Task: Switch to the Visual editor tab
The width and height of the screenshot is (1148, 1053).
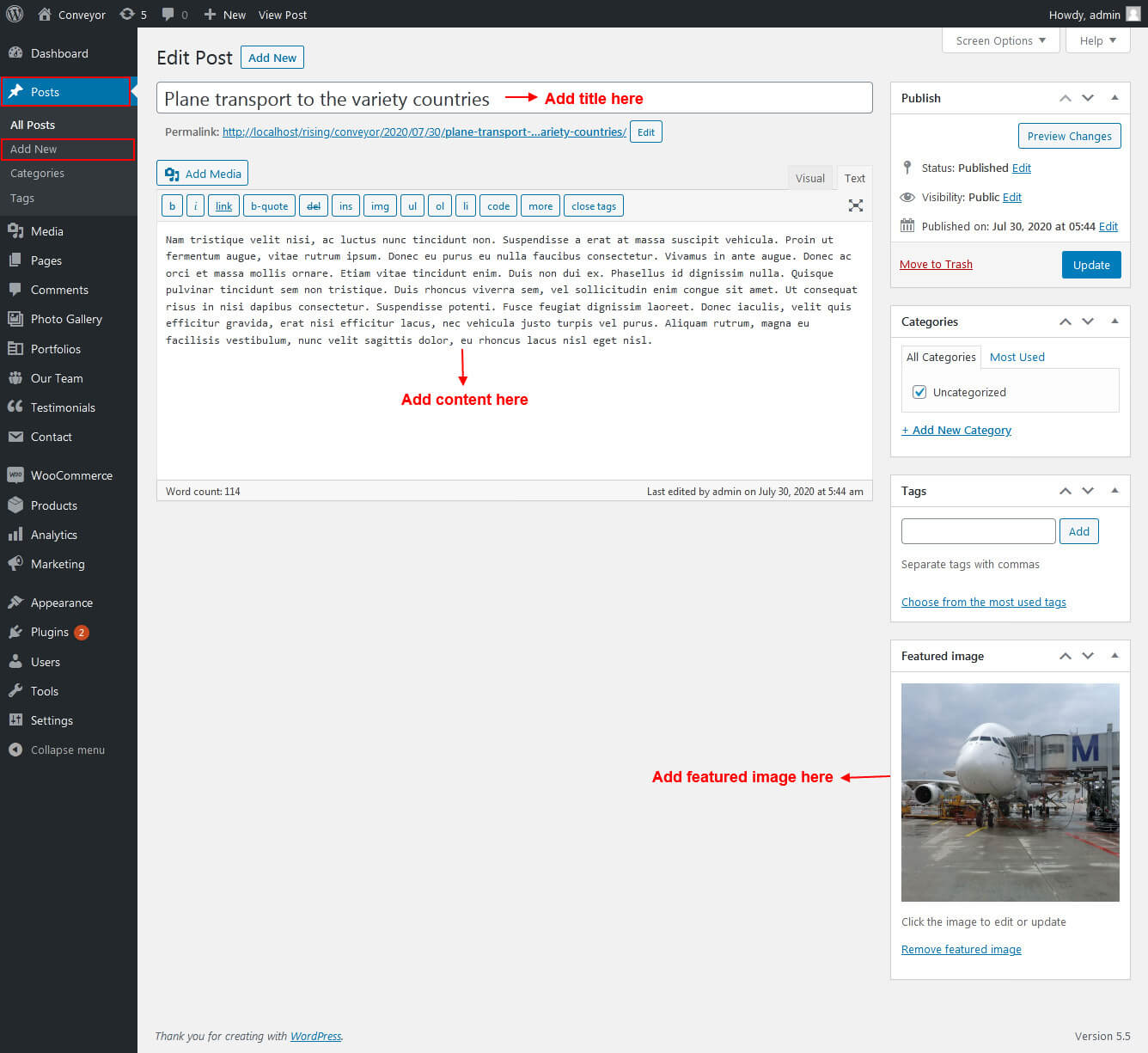Action: (809, 178)
